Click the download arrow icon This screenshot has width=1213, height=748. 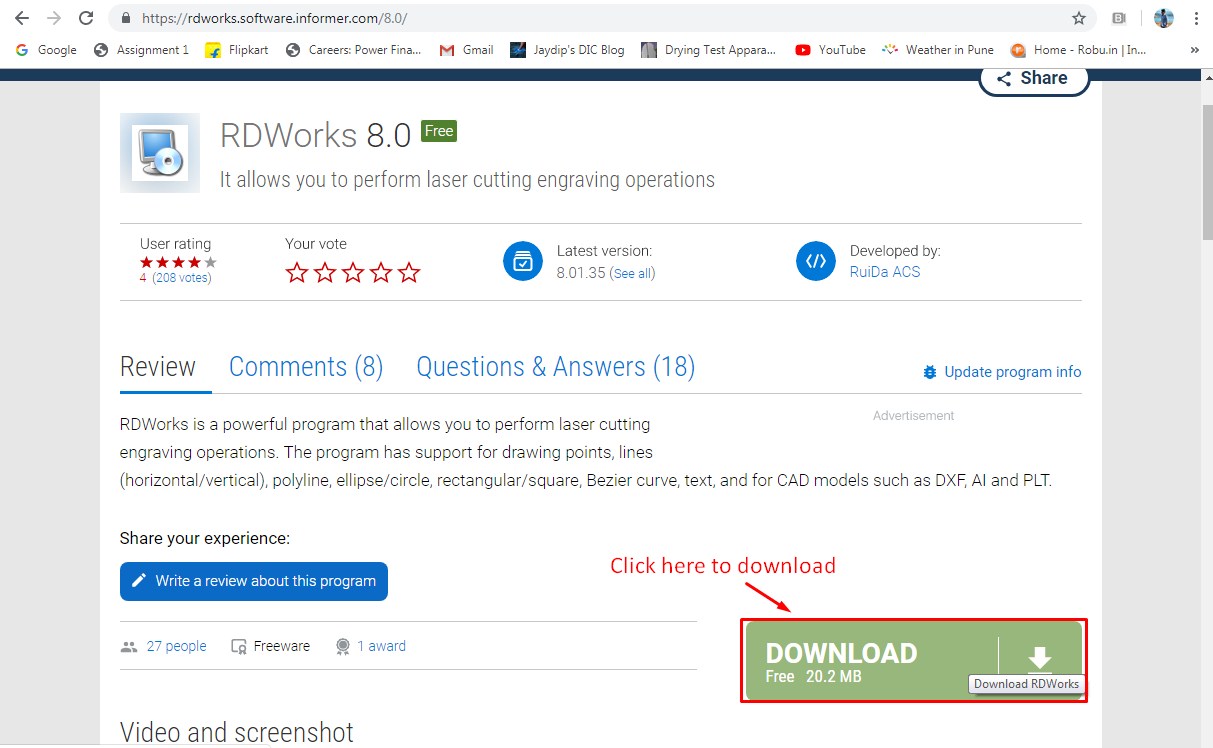pyautogui.click(x=1040, y=657)
